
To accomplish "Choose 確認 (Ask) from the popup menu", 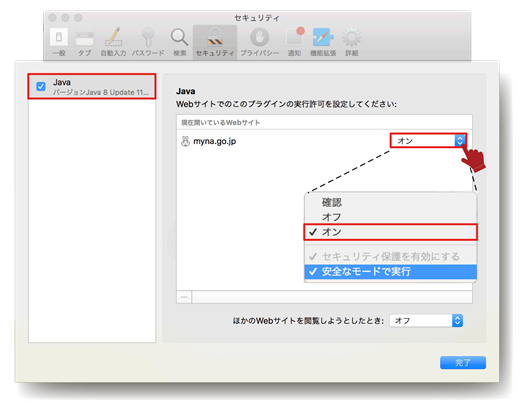I will coord(390,202).
